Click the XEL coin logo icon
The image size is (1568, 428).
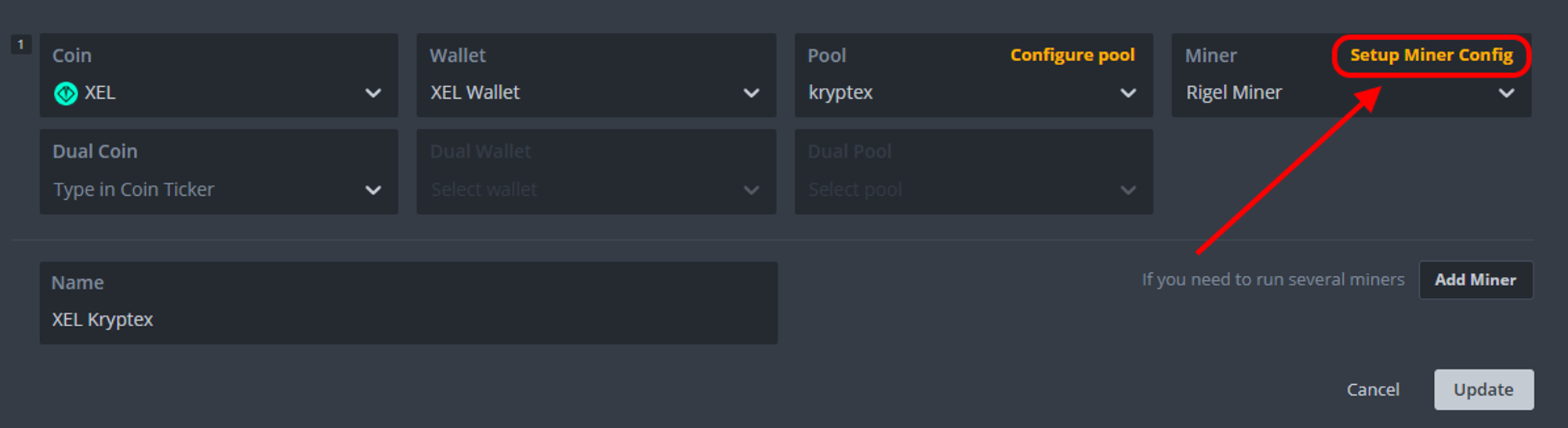point(66,93)
